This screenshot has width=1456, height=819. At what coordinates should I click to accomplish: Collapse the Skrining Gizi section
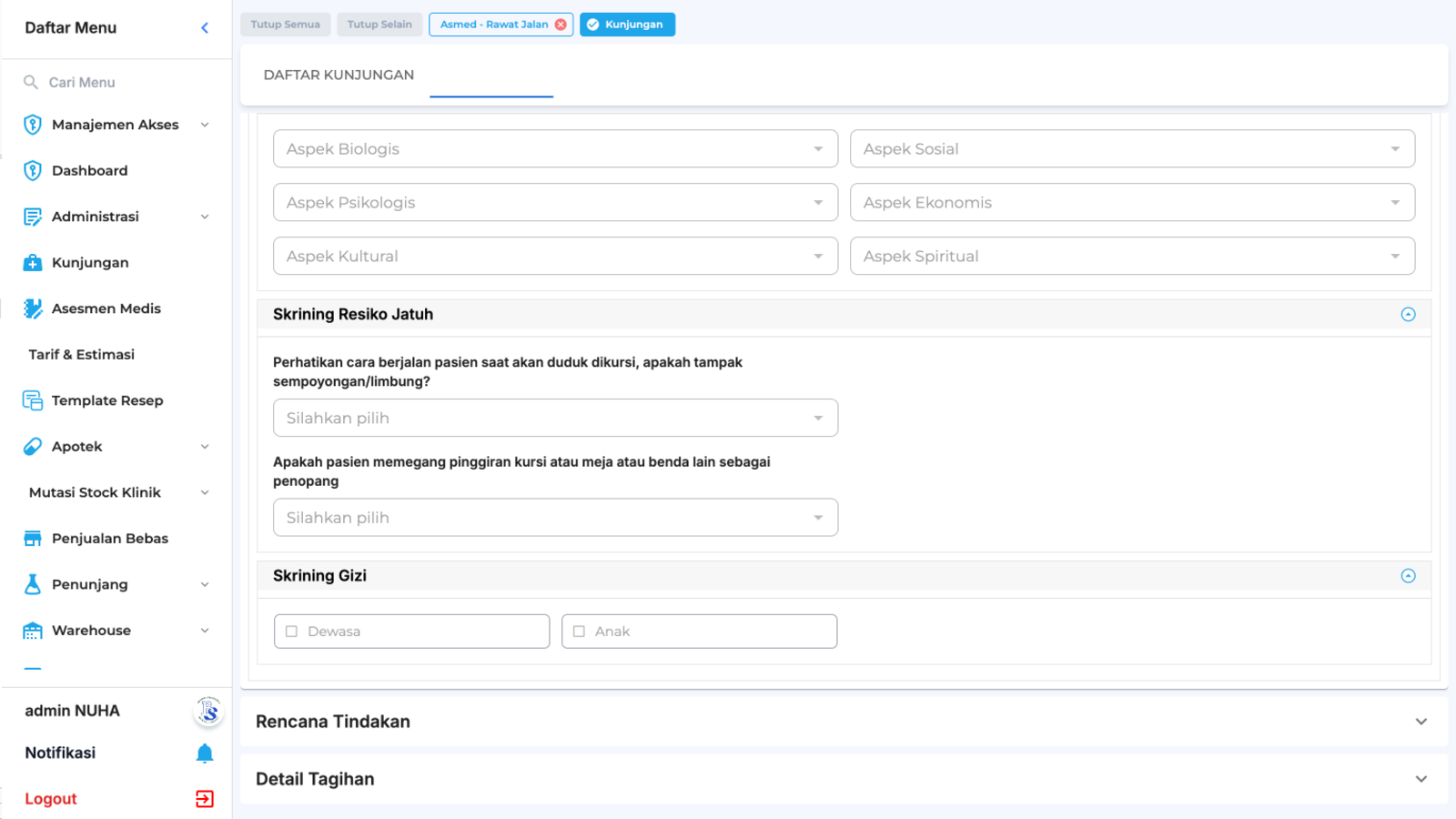(1408, 576)
